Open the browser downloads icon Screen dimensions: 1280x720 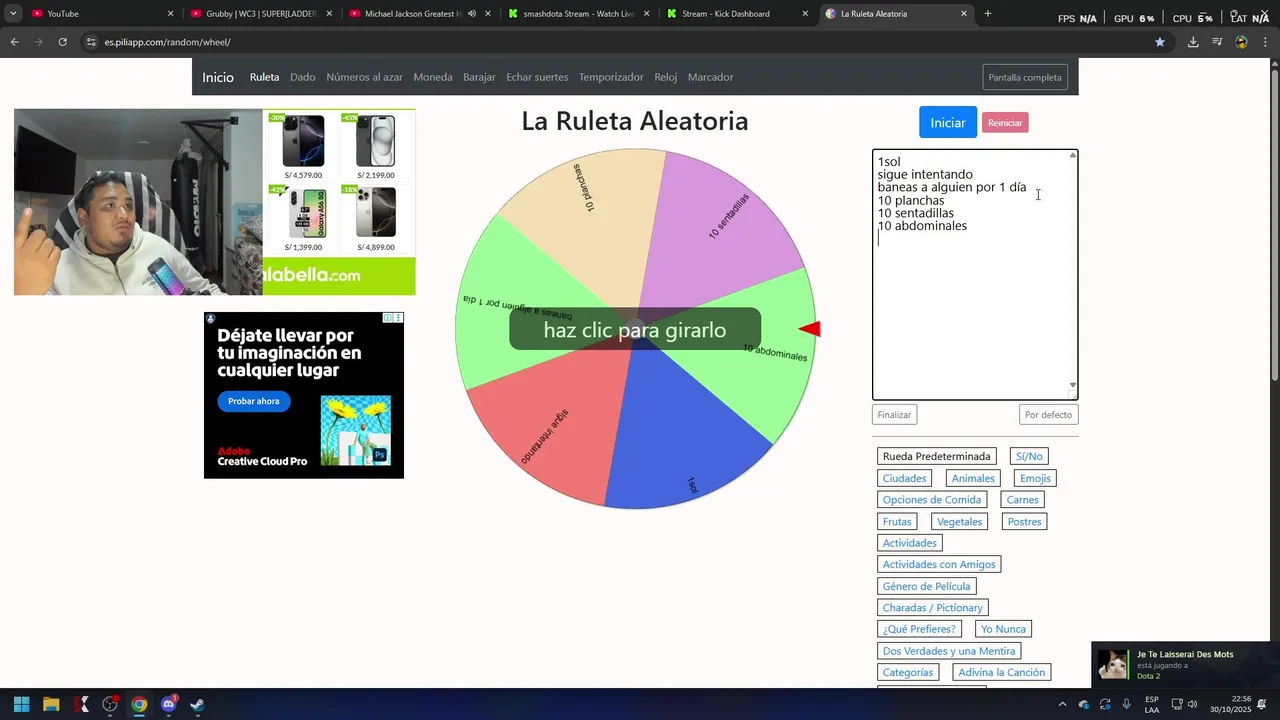pos(1193,42)
